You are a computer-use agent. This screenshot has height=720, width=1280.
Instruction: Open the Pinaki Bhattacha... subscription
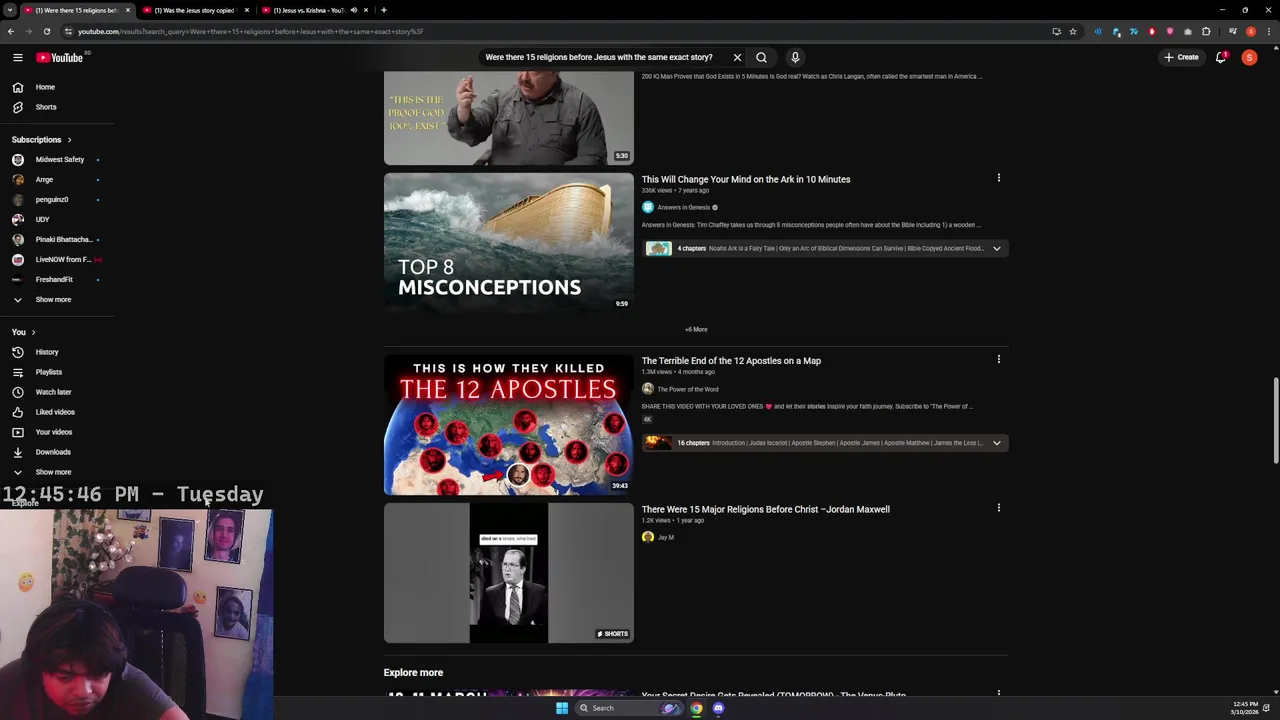(x=63, y=240)
